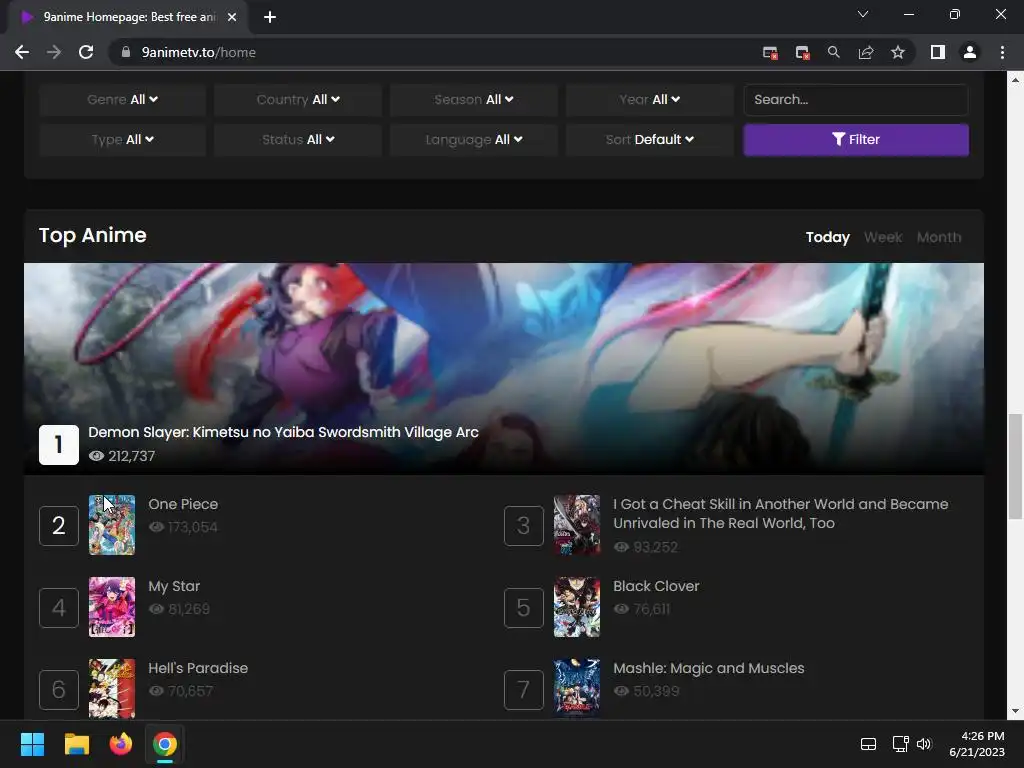Open File Explorer from the taskbar
1024x768 pixels.
tap(76, 744)
